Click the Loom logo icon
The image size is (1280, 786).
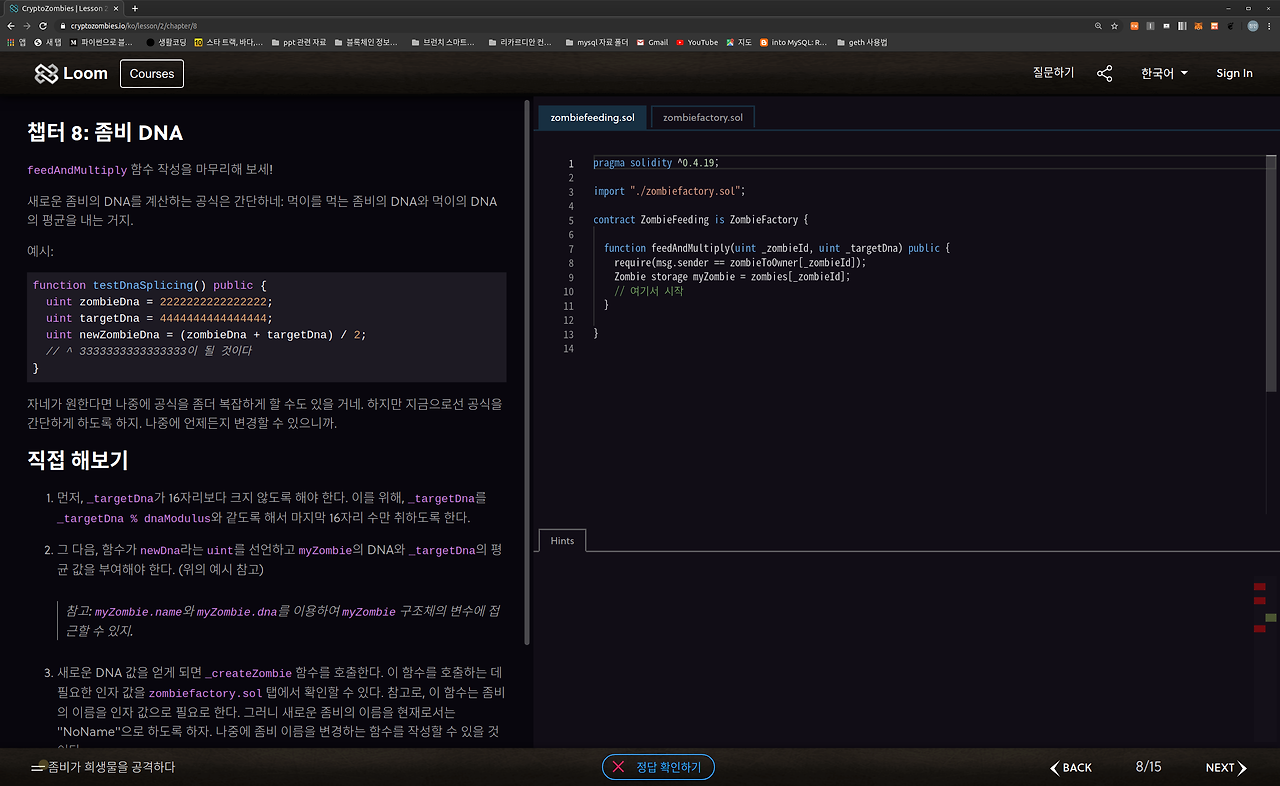tap(46, 74)
